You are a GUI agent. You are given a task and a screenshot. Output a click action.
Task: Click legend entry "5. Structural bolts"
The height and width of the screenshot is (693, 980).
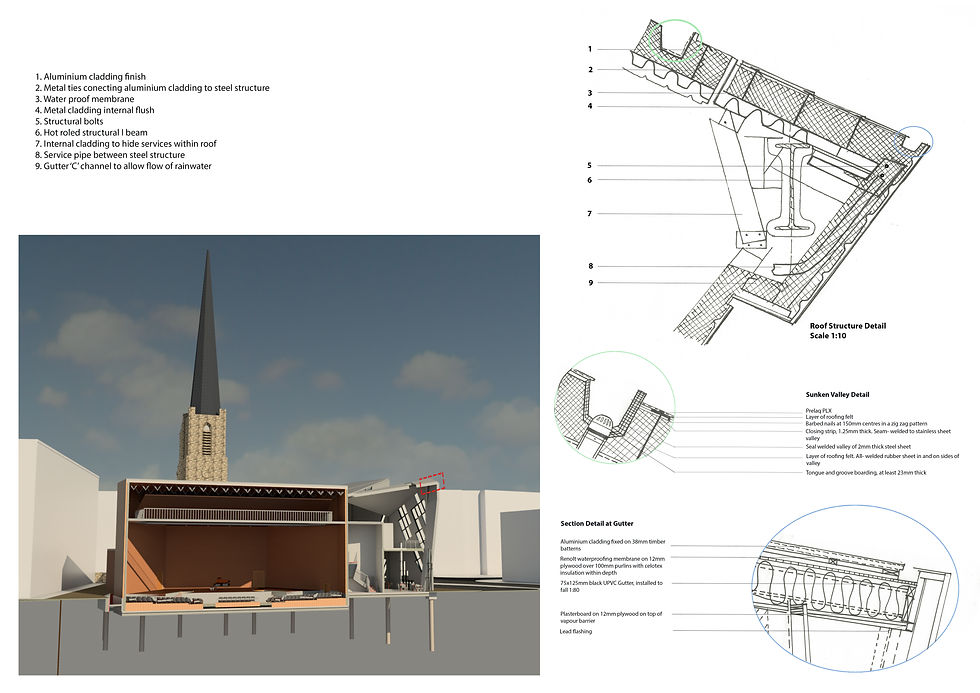69,121
